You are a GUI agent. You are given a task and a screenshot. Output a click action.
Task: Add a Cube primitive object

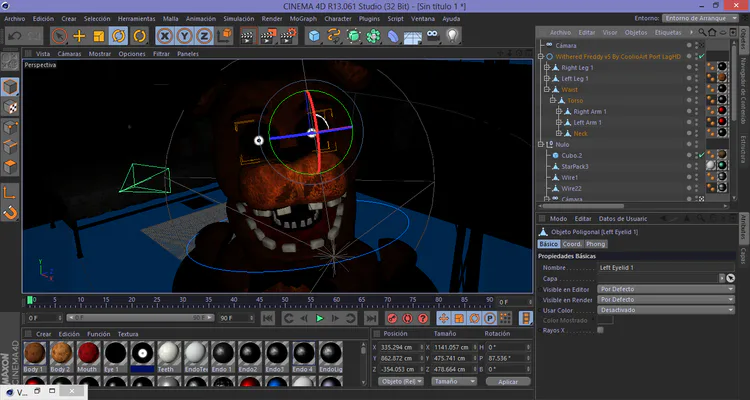pyautogui.click(x=314, y=36)
